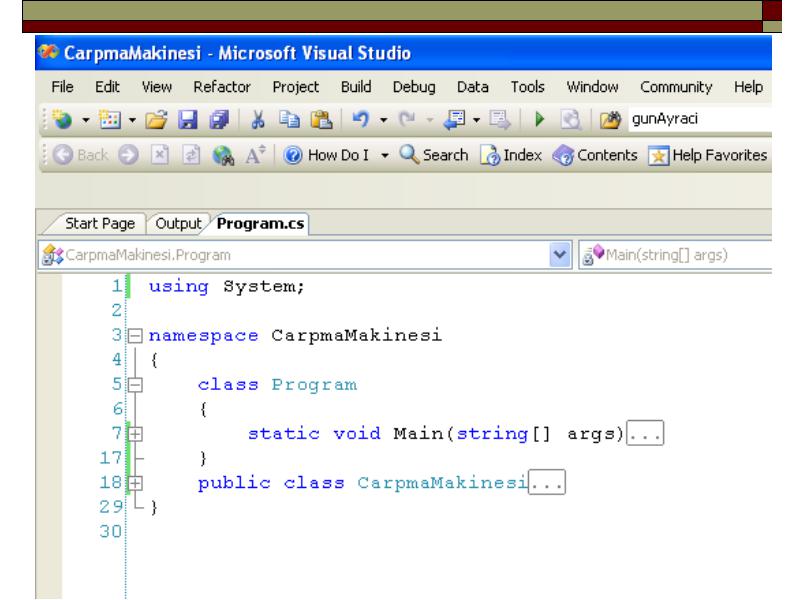
Task: Collapse the class Program block
Action: click(135, 384)
